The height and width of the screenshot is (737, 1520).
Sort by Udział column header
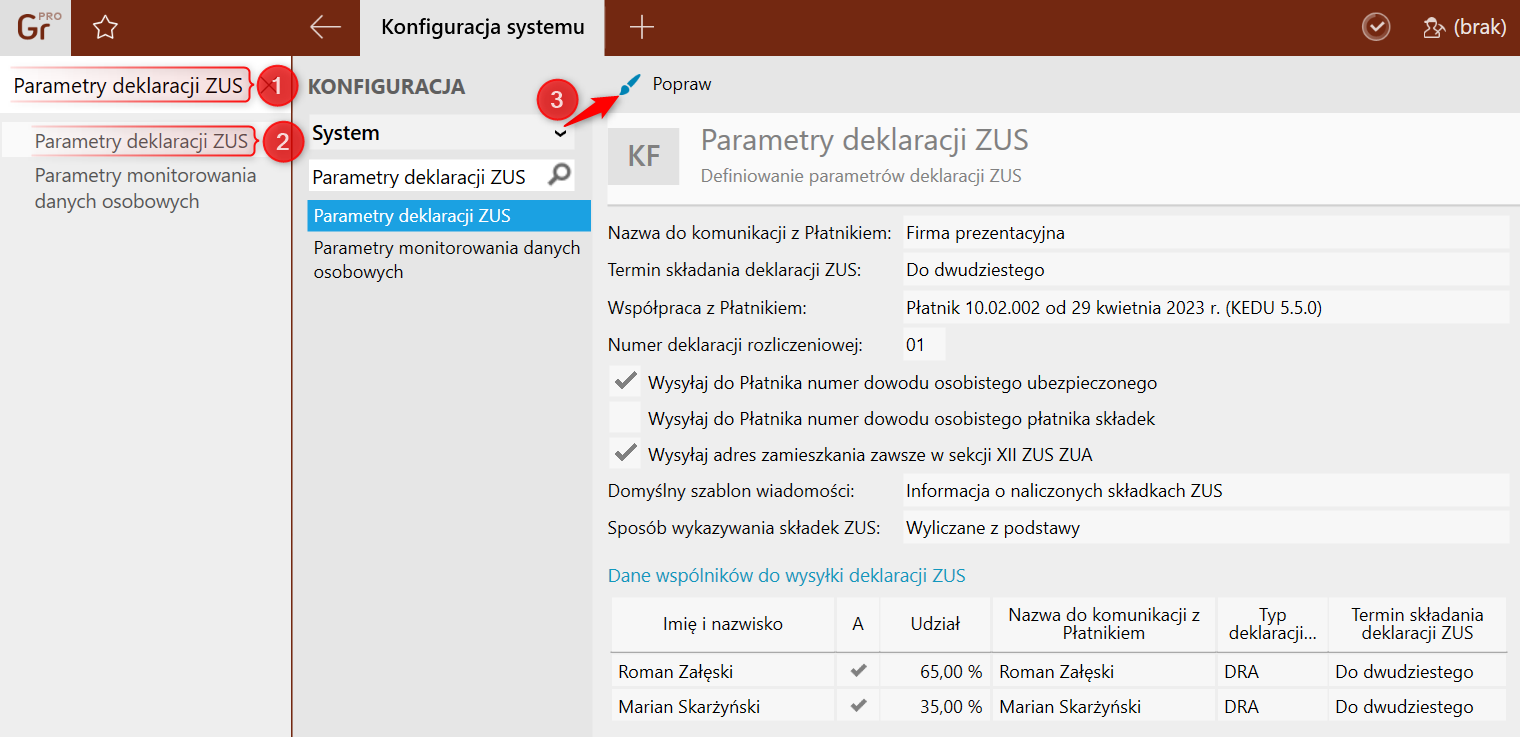coord(935,624)
